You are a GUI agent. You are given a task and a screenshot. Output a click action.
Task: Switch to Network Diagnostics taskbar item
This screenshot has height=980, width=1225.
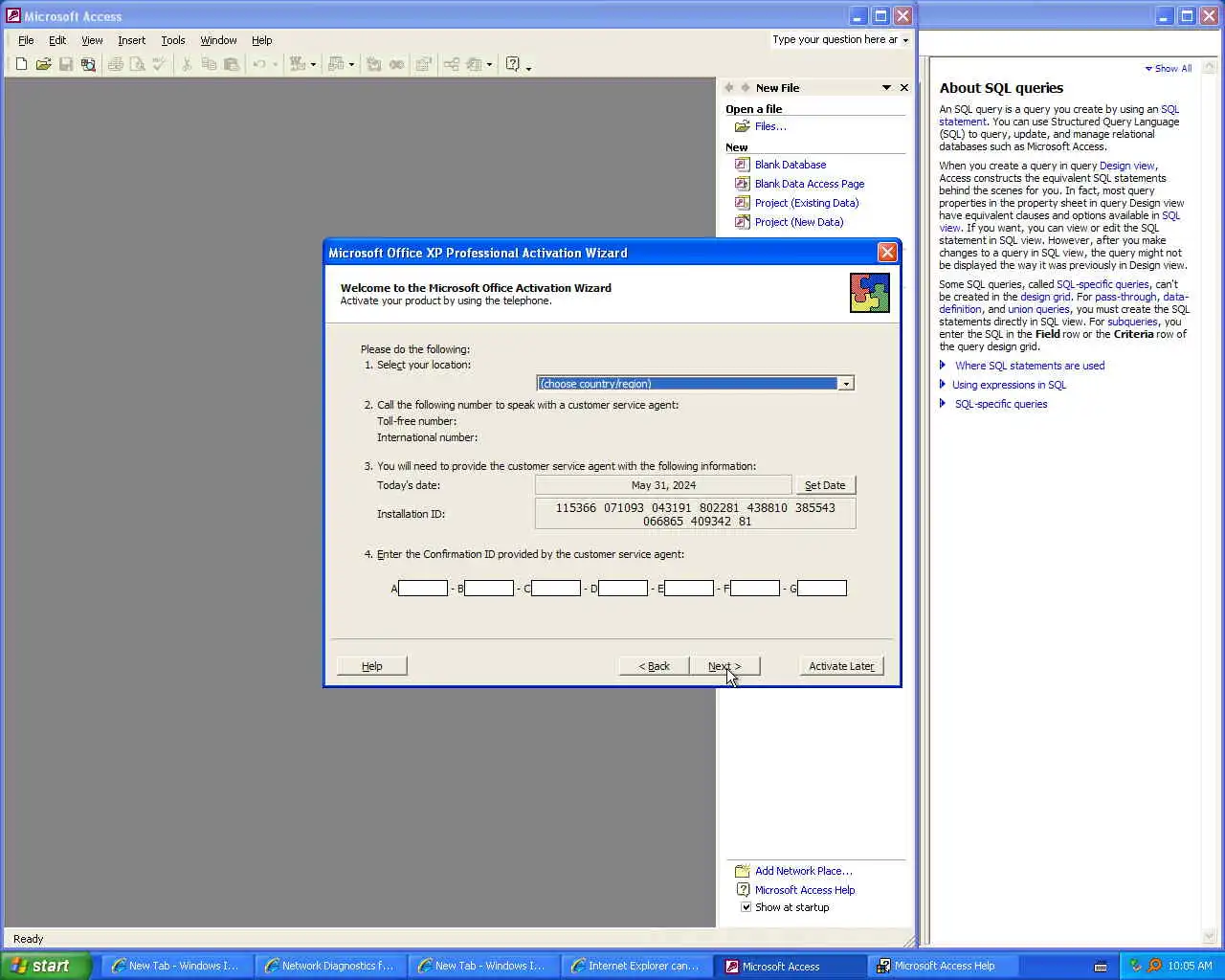329,966
